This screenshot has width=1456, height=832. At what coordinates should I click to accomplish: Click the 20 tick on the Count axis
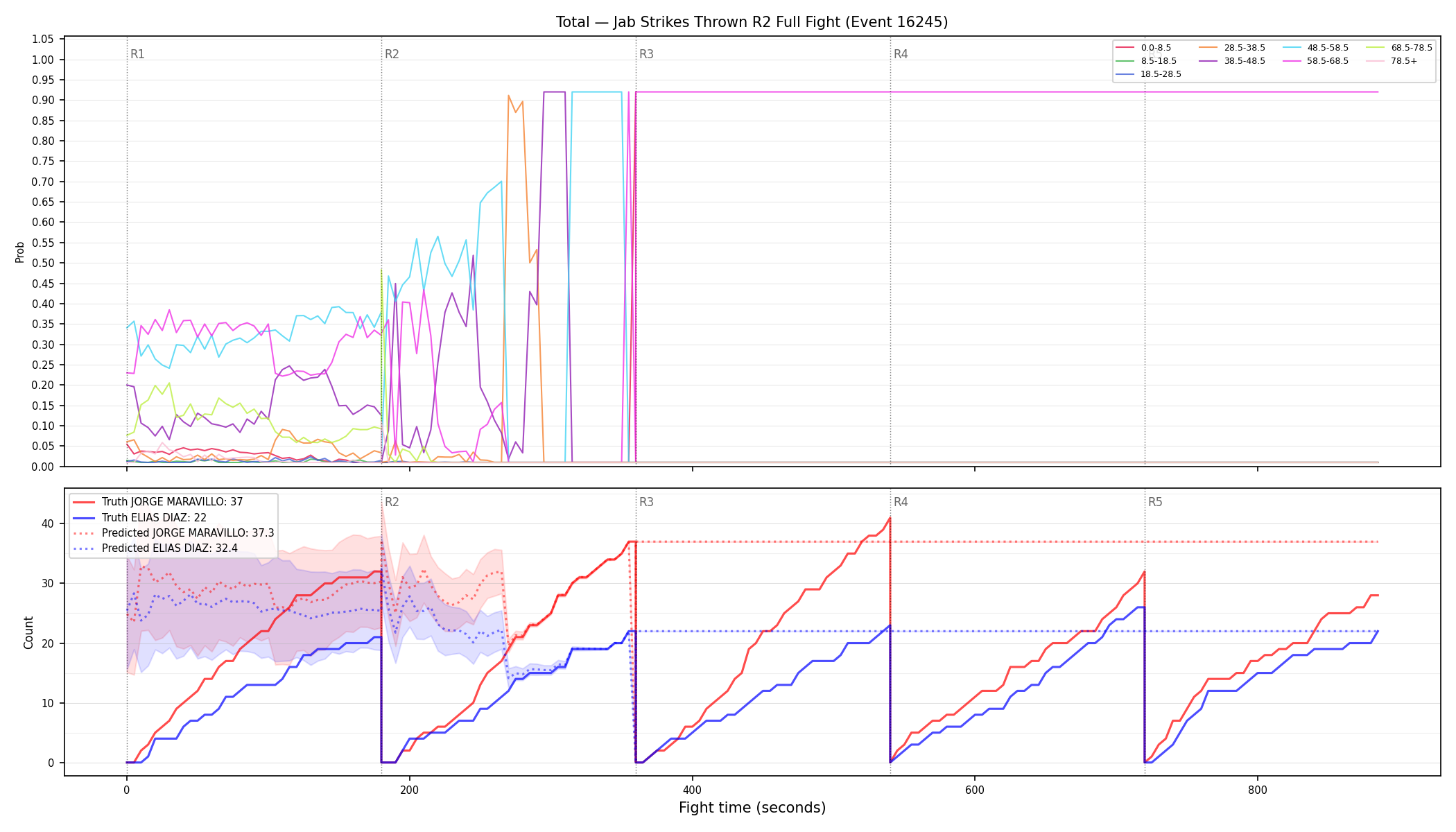pyautogui.click(x=48, y=643)
